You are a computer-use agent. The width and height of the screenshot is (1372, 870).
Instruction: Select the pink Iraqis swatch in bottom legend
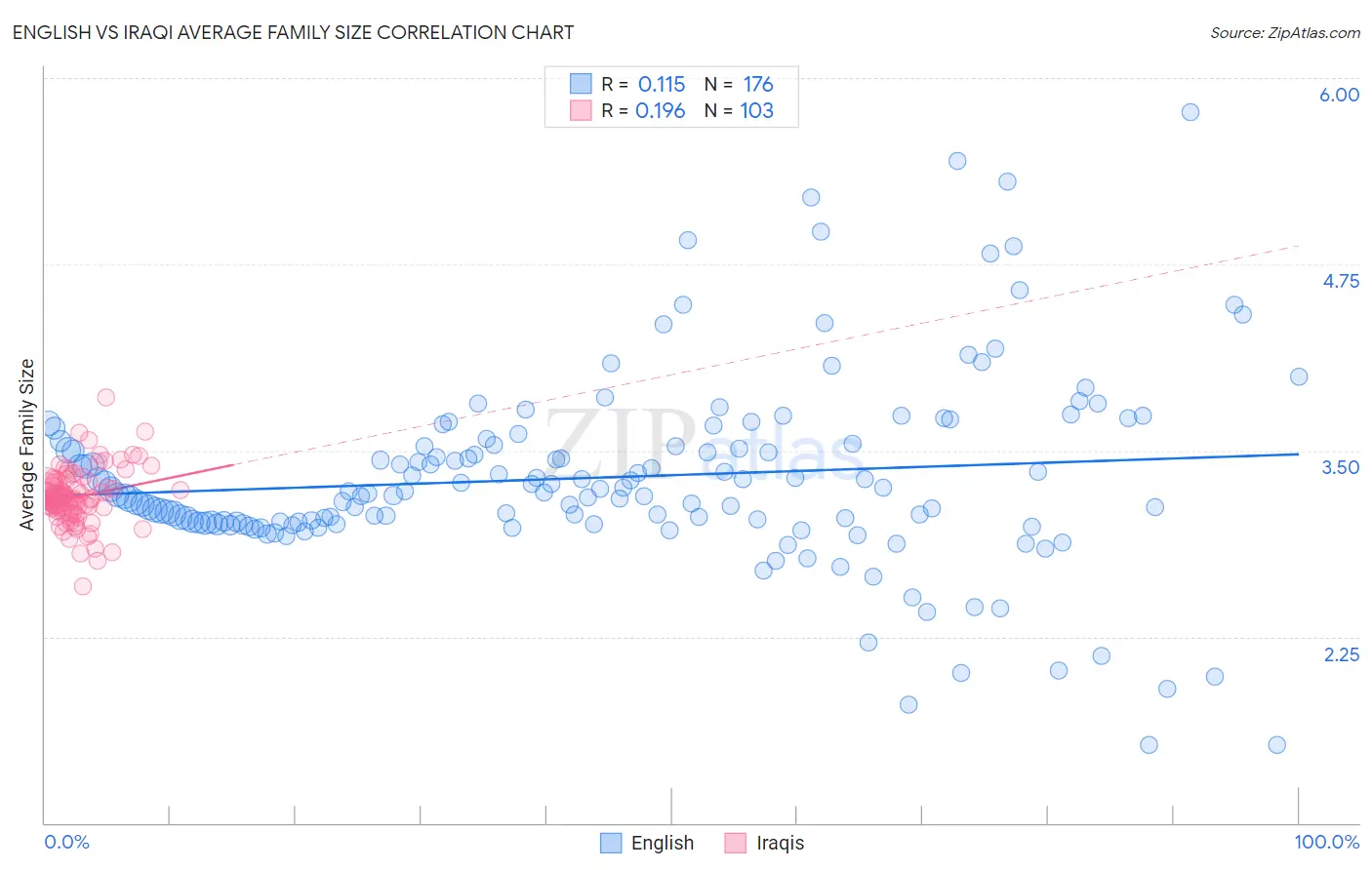pyautogui.click(x=736, y=843)
